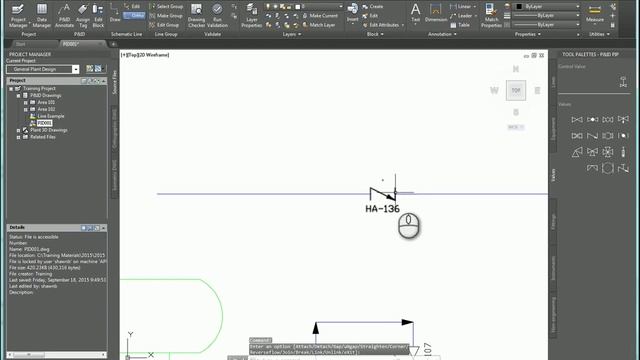Viewport: 640px width, 360px height.
Task: Click the Valves tab in Tool Palettes
Action: click(x=553, y=176)
